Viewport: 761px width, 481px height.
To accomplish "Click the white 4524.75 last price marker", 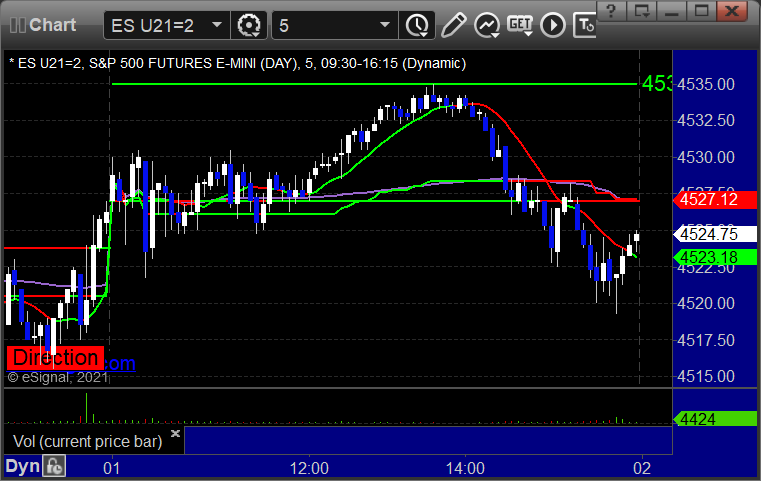I will 714,234.
